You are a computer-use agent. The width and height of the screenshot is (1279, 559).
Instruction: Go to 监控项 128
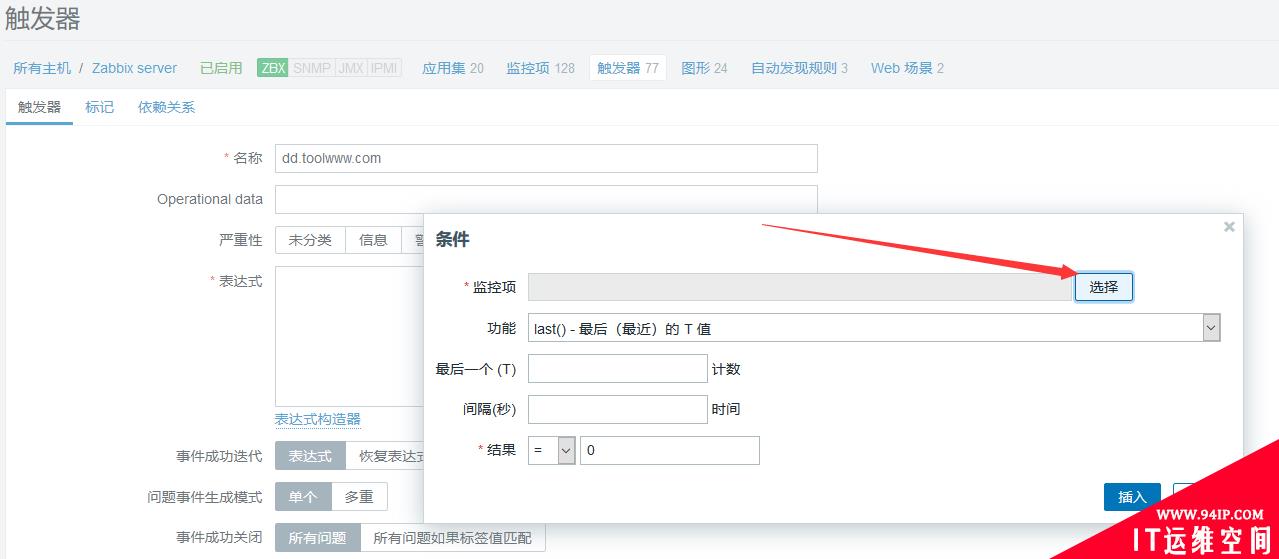(540, 68)
